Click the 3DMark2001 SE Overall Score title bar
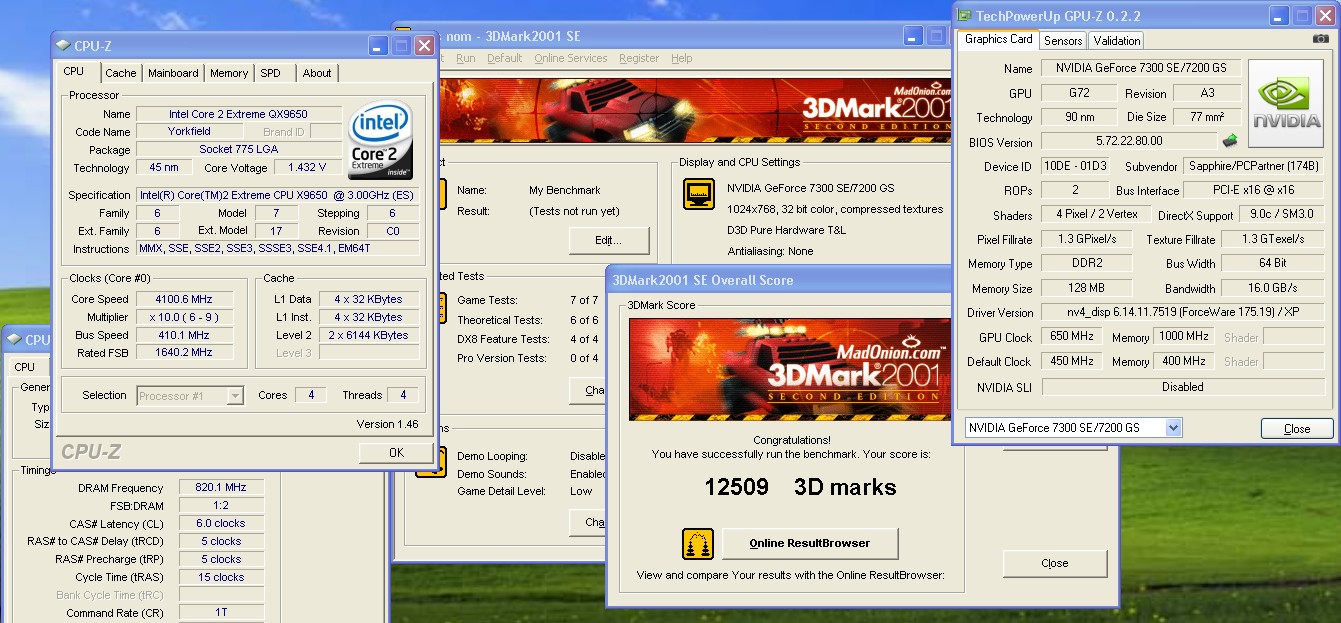The image size is (1341, 623). point(778,280)
